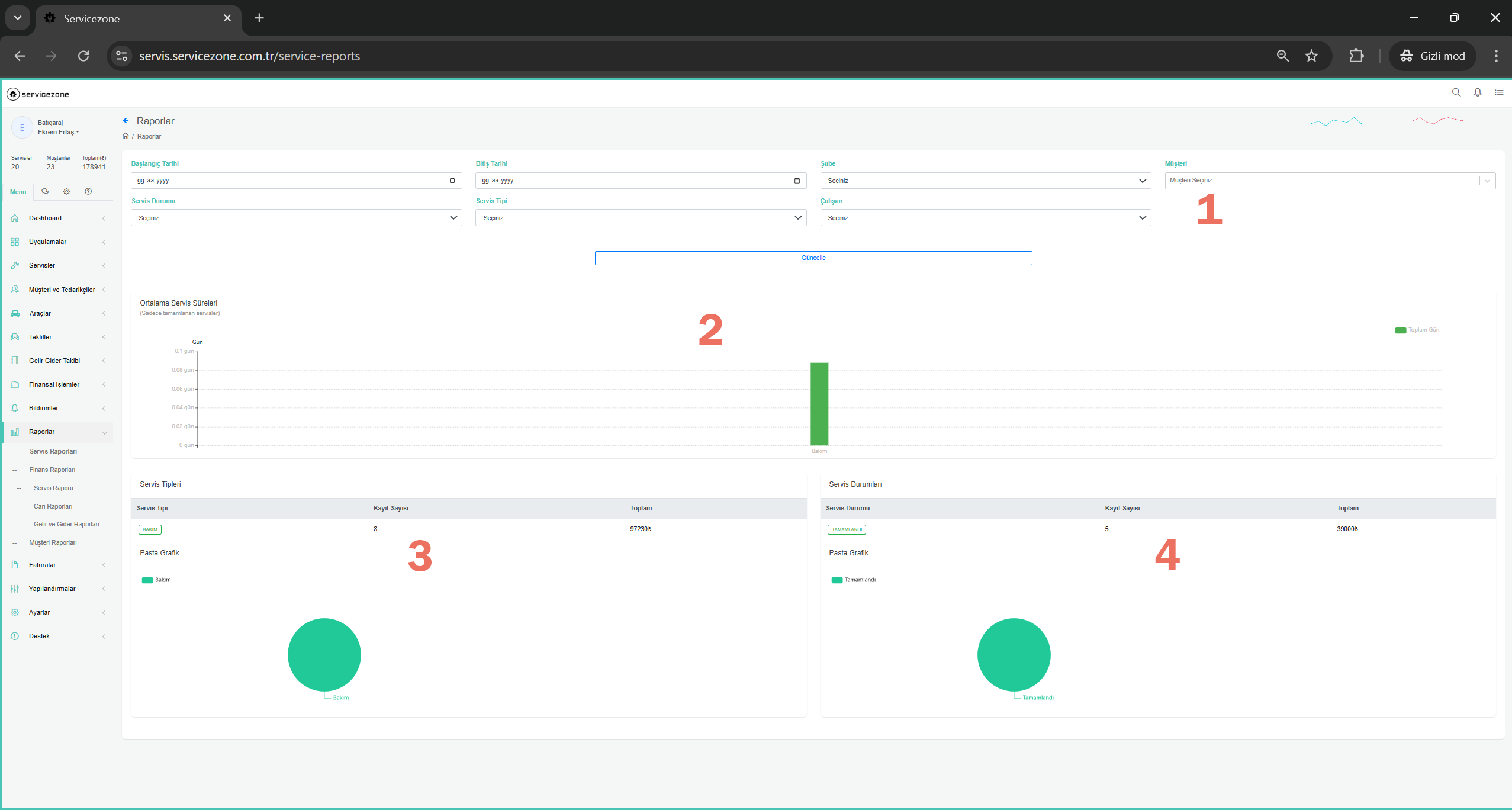Viewport: 1512px width, 810px height.
Task: Click the home breadcrumb icon
Action: pos(126,136)
